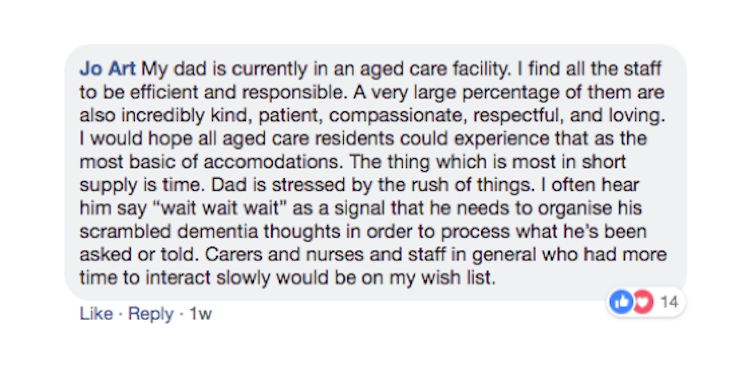Click the words "short" ending the fifth line
Viewport: 754px width, 372px height.
pos(604,162)
